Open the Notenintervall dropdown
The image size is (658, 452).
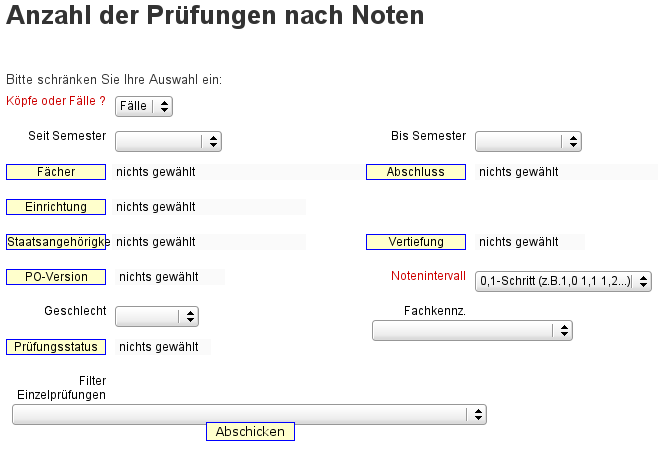[563, 281]
